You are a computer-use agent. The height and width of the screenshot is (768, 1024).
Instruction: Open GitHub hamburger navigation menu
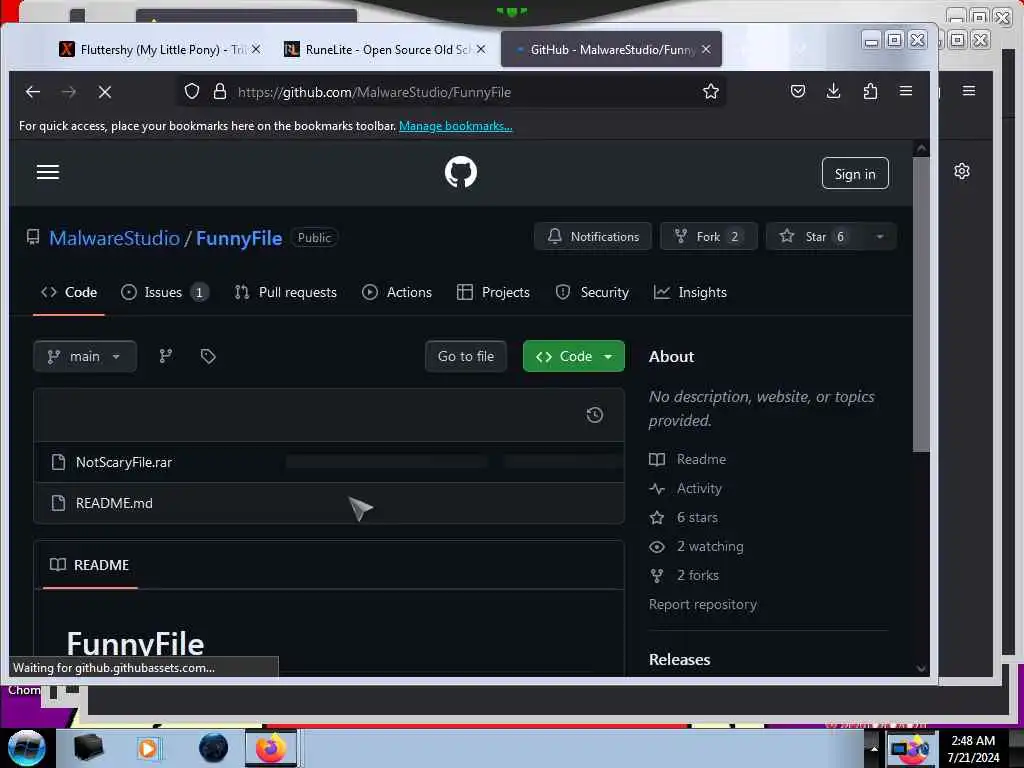tap(48, 172)
